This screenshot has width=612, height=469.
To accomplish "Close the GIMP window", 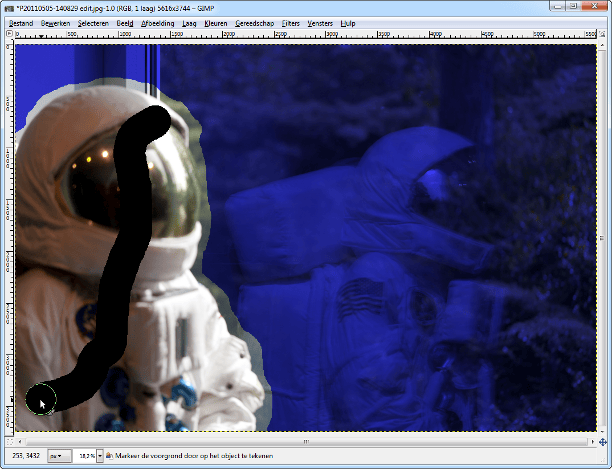I will 594,6.
